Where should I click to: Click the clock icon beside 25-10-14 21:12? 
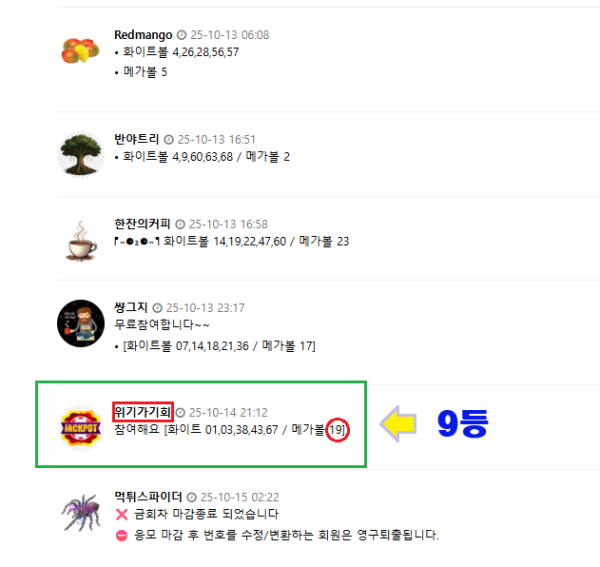(180, 412)
